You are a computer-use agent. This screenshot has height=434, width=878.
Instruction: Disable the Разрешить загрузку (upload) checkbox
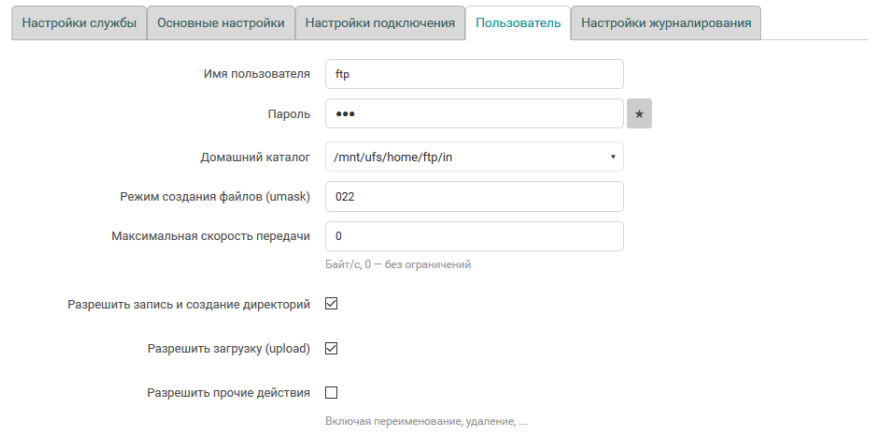pos(332,348)
